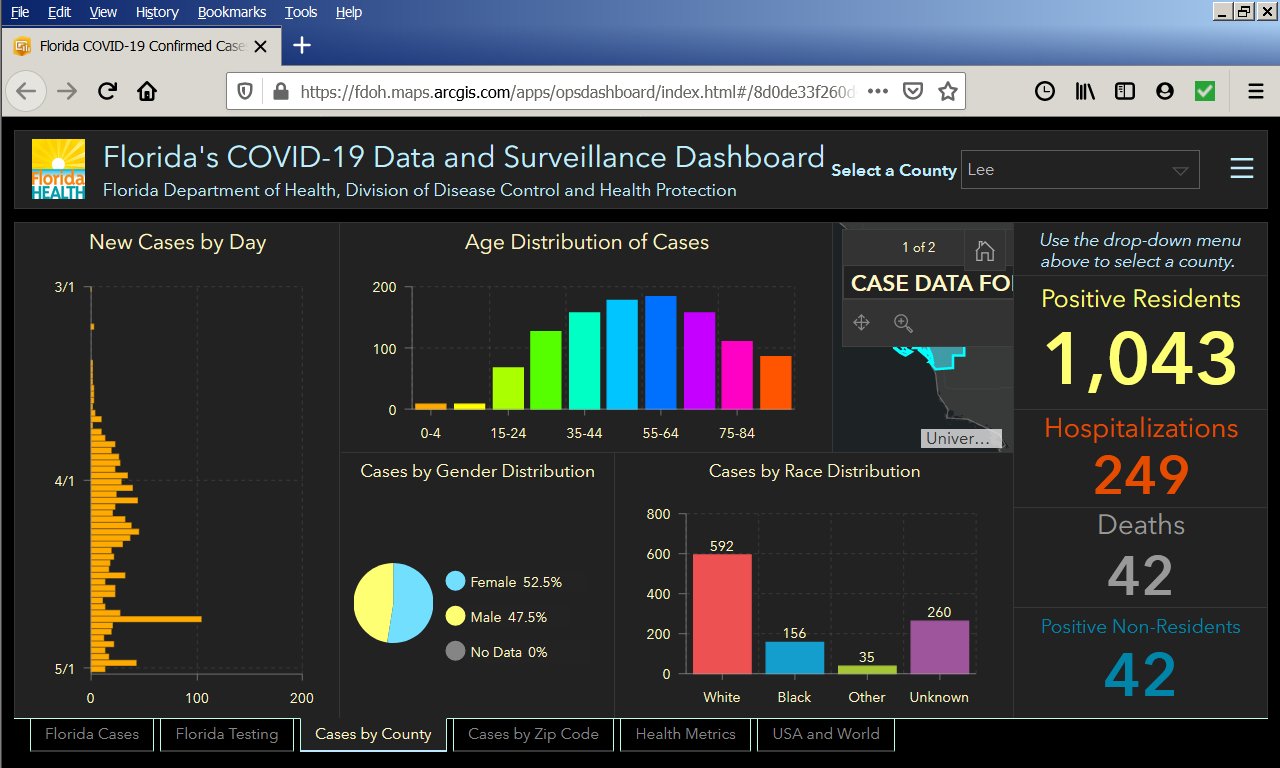
Task: Open the Firefox history clock icon
Action: point(1044,92)
